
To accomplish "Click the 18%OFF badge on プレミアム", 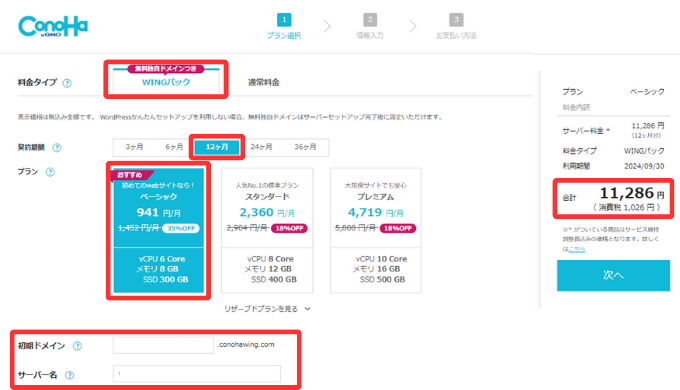I will click(x=398, y=228).
